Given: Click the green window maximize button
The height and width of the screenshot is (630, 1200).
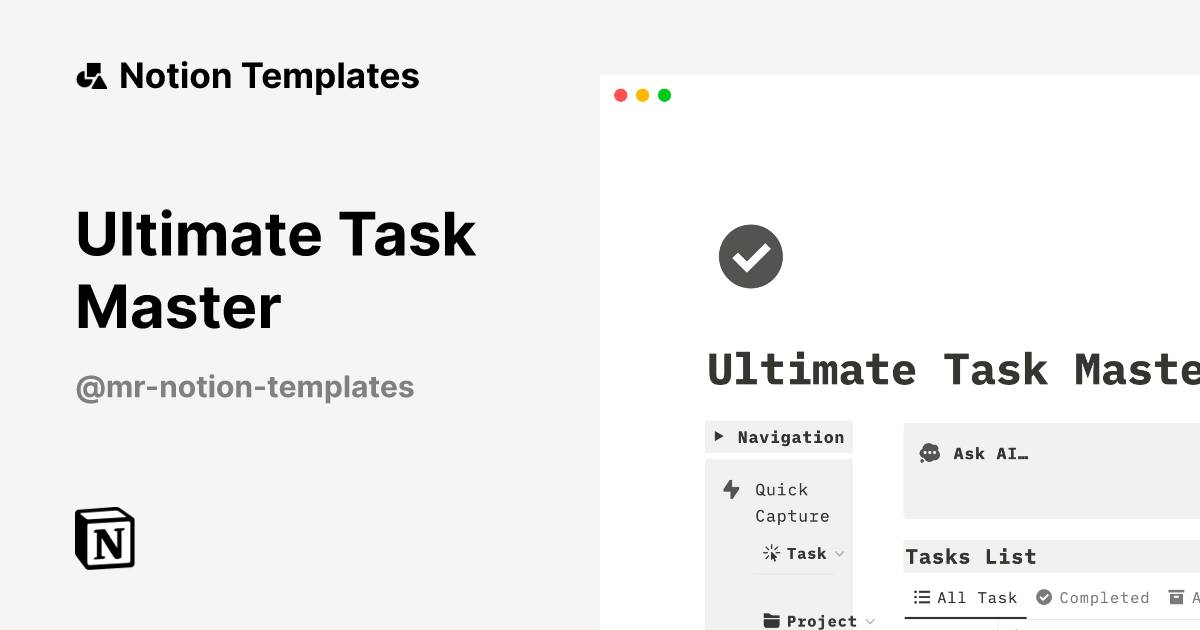Looking at the screenshot, I should click(x=664, y=95).
